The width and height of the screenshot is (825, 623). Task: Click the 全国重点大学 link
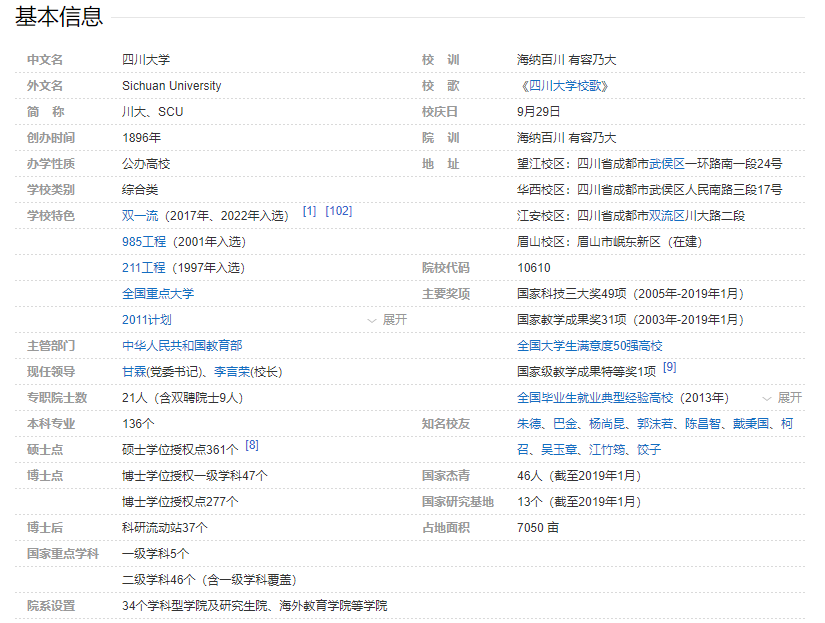click(158, 294)
